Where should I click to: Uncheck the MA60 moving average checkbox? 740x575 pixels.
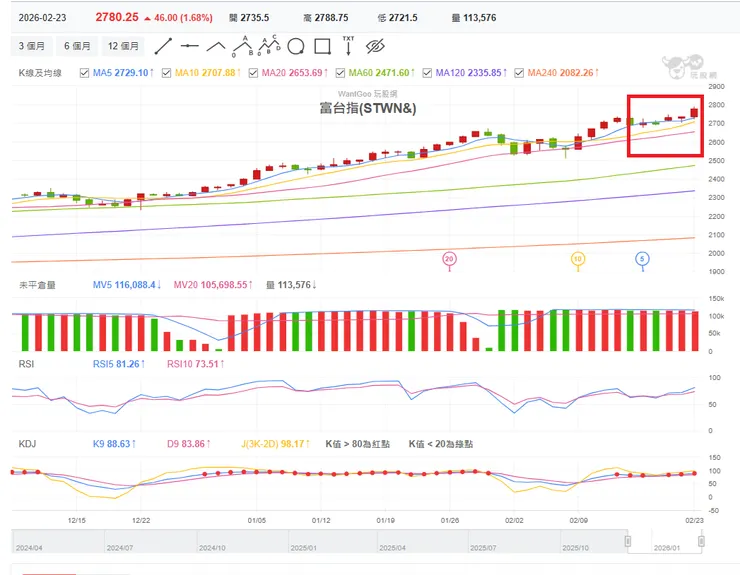(x=340, y=73)
